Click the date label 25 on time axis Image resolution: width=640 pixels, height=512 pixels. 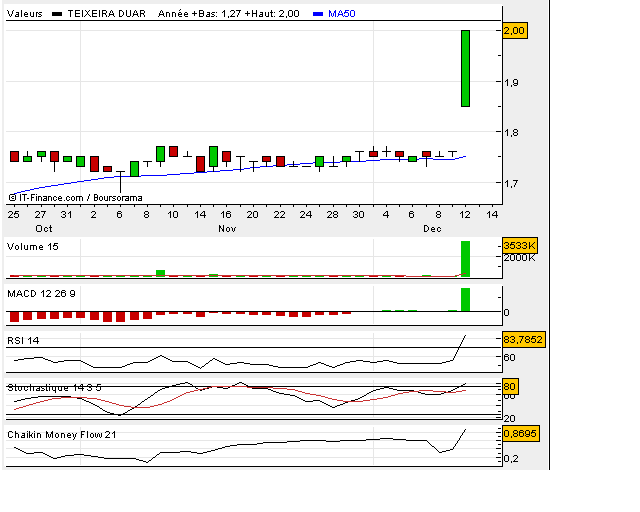(13, 214)
